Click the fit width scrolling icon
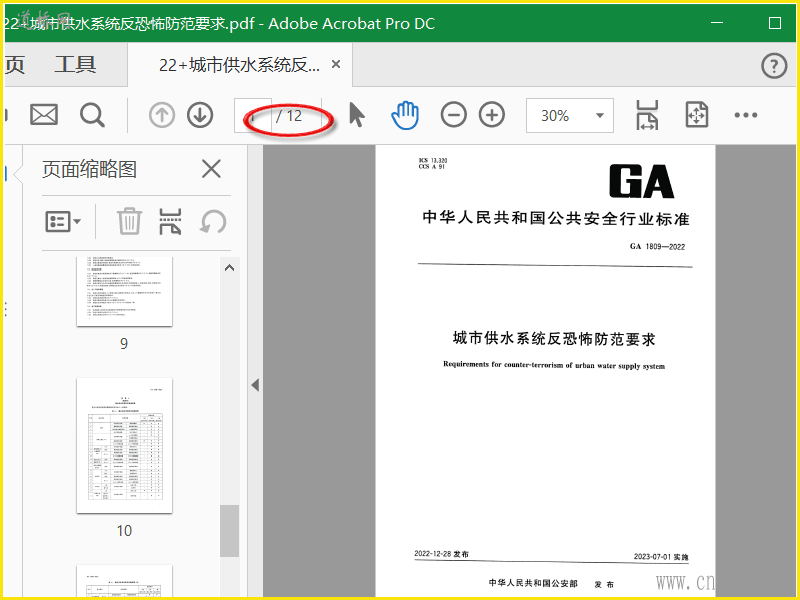 647,115
